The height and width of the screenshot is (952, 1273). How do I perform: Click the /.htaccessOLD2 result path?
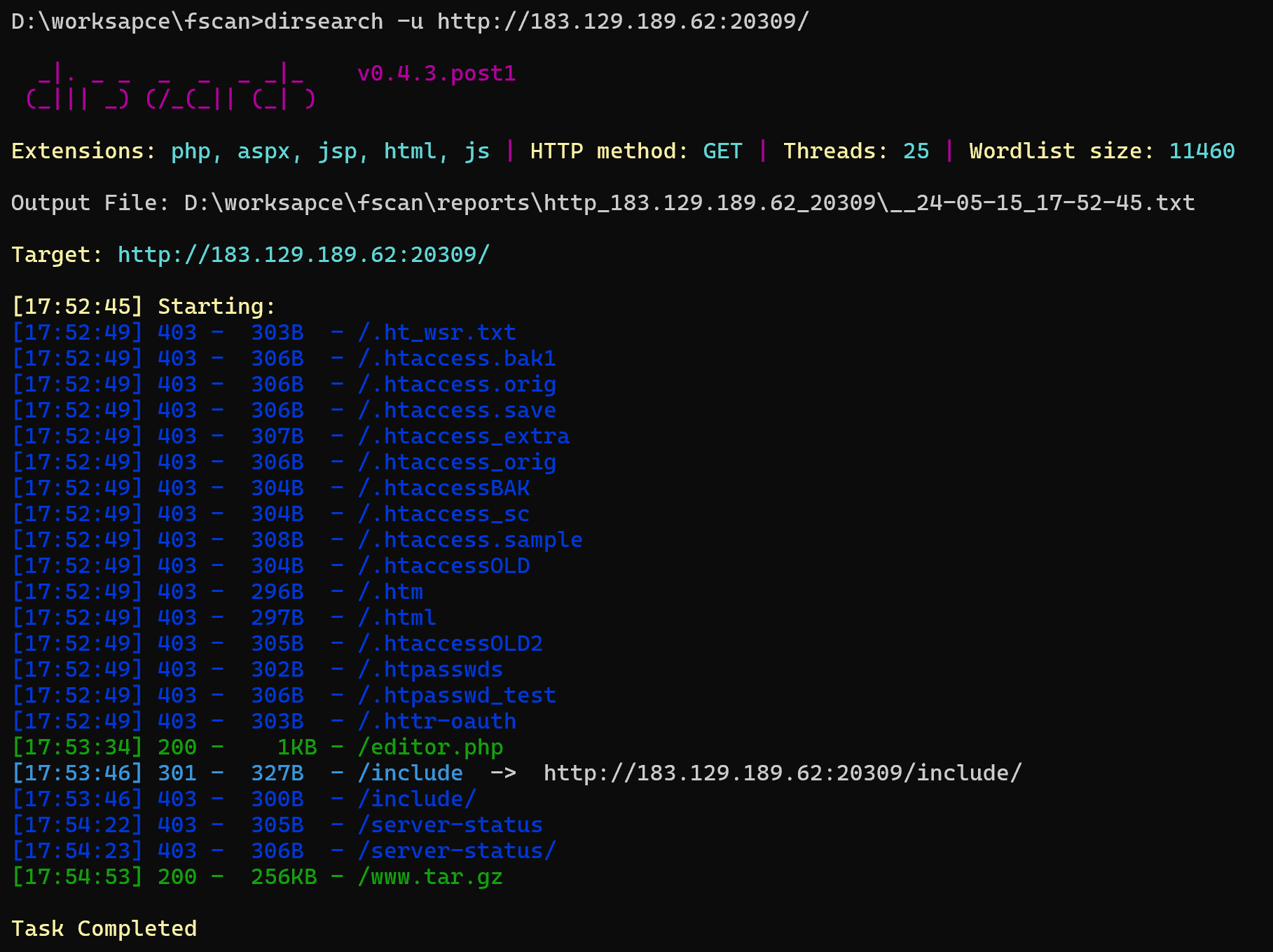pyautogui.click(x=450, y=644)
